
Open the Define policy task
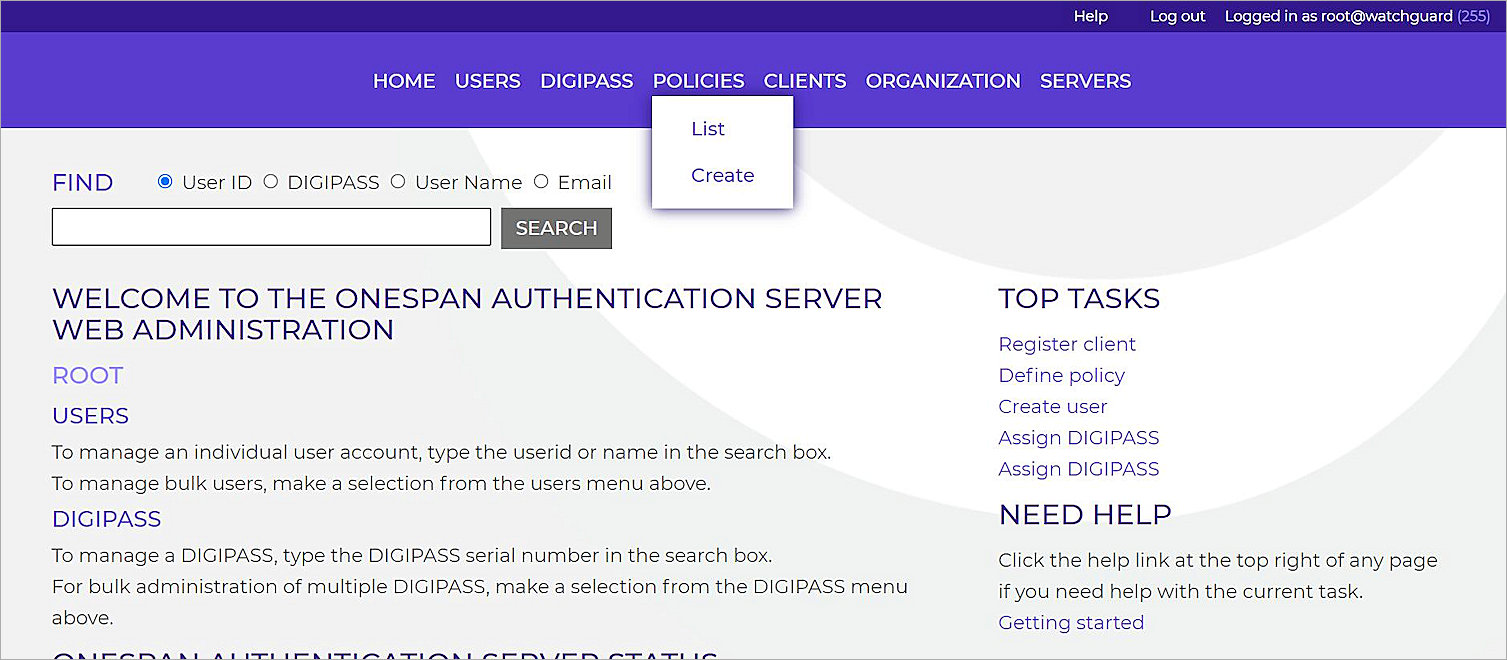(x=1061, y=375)
